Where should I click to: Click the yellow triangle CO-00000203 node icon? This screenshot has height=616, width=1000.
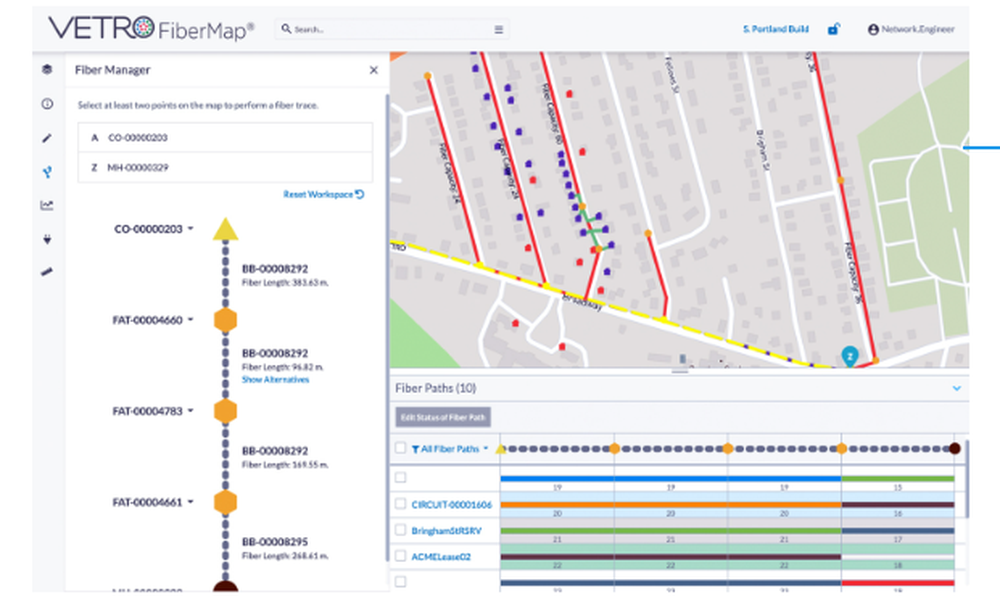[x=225, y=230]
